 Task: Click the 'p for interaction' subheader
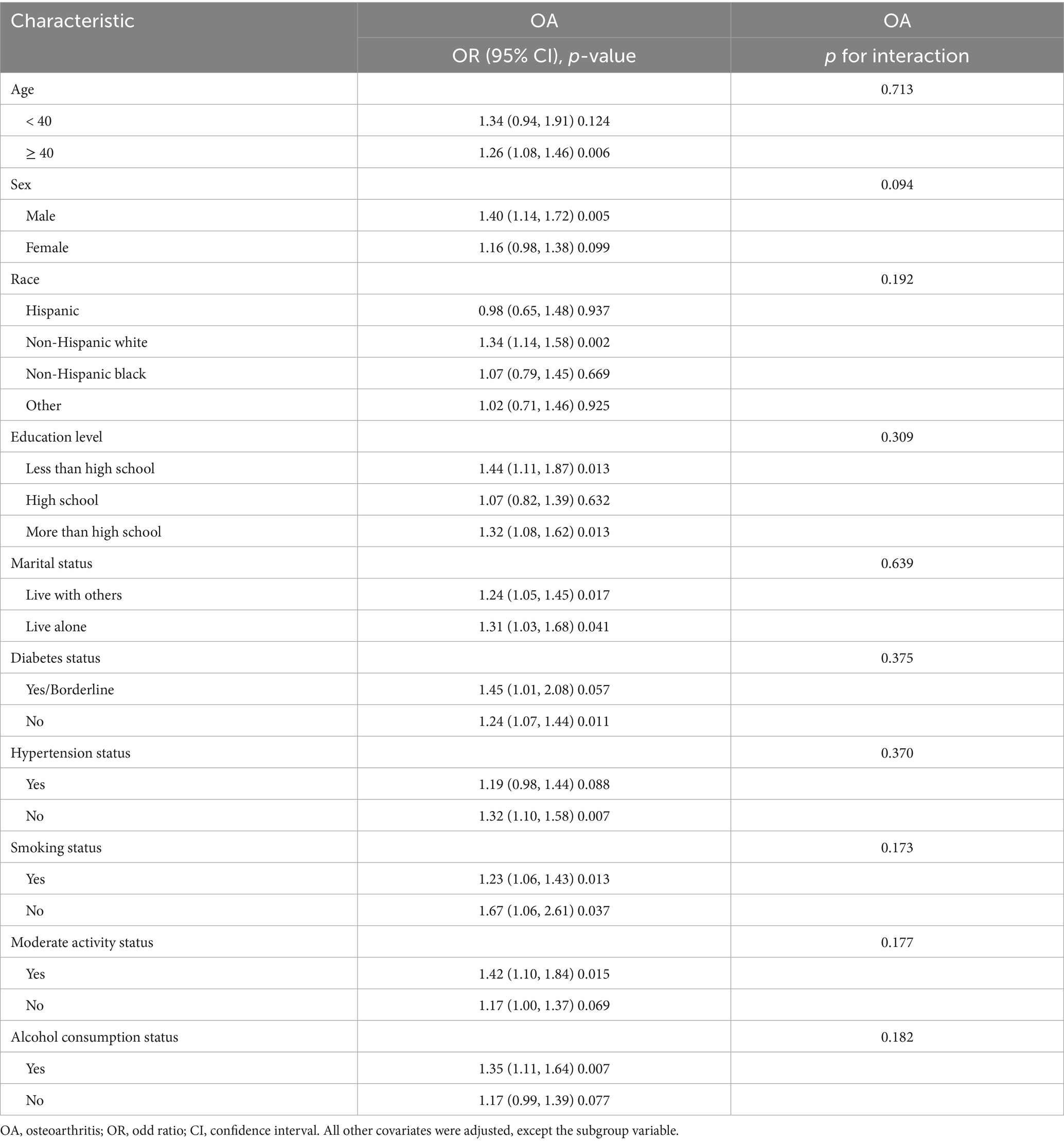pyautogui.click(x=896, y=56)
